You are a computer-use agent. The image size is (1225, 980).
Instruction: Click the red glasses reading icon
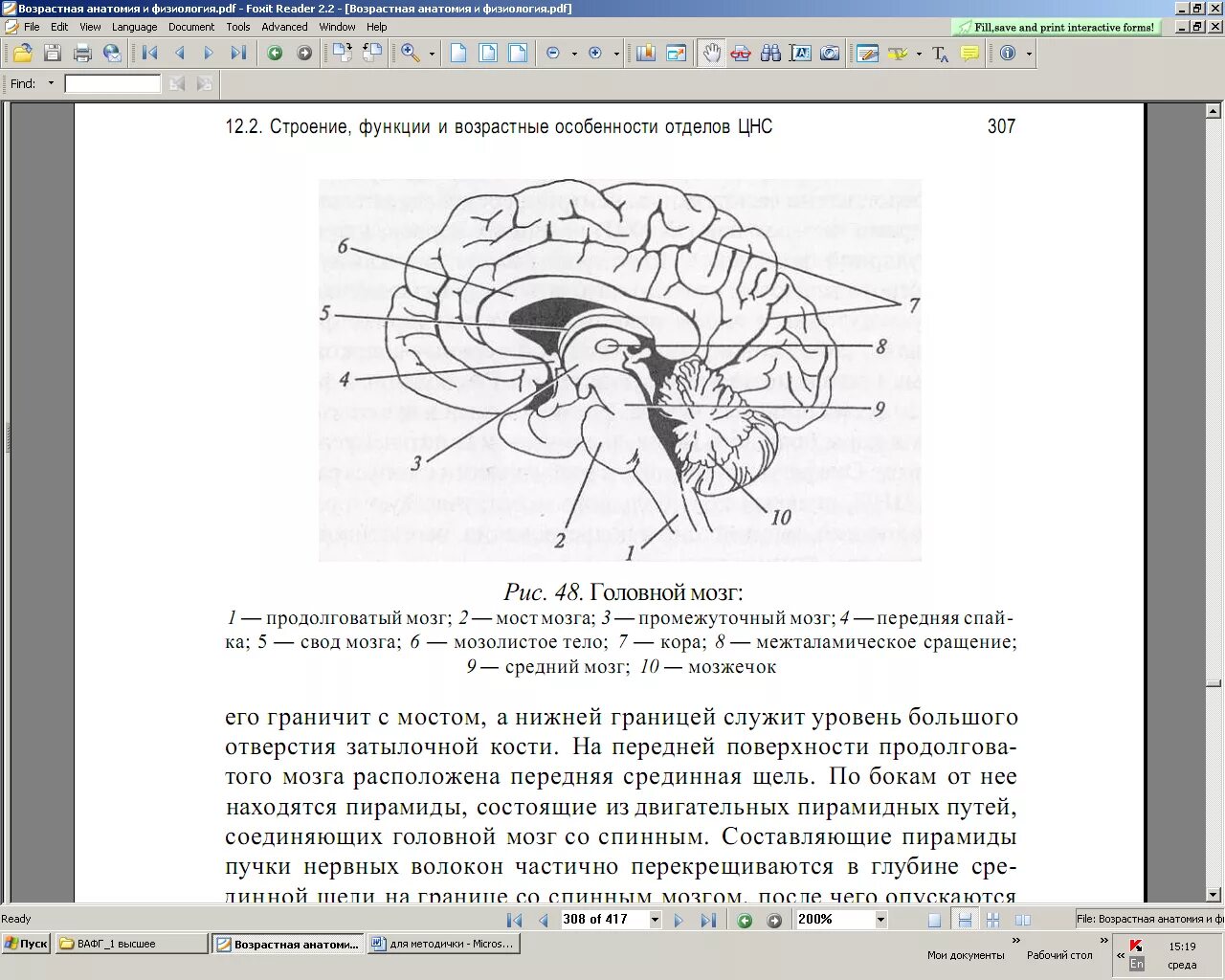coord(741,54)
